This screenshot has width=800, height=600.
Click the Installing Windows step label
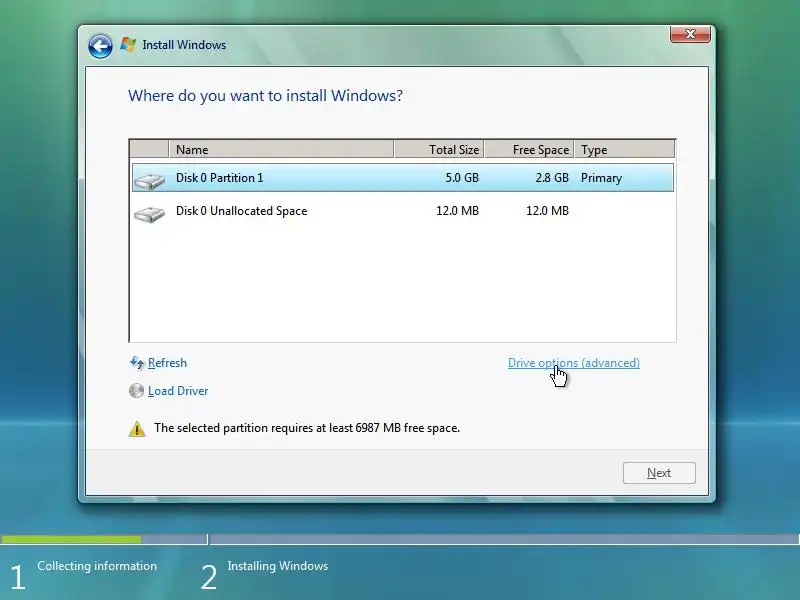tap(278, 566)
